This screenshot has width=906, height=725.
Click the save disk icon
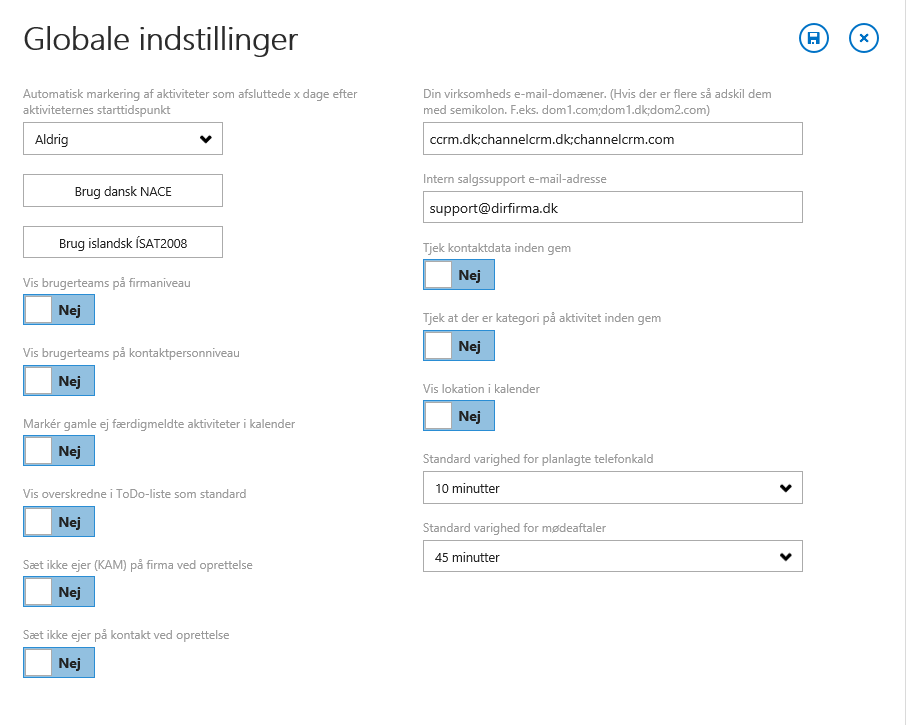(x=814, y=38)
